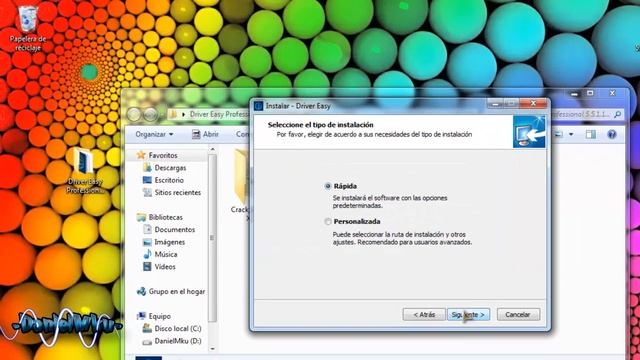The height and width of the screenshot is (360, 640).
Task: Click the Descargas folder icon
Action: pos(147,168)
